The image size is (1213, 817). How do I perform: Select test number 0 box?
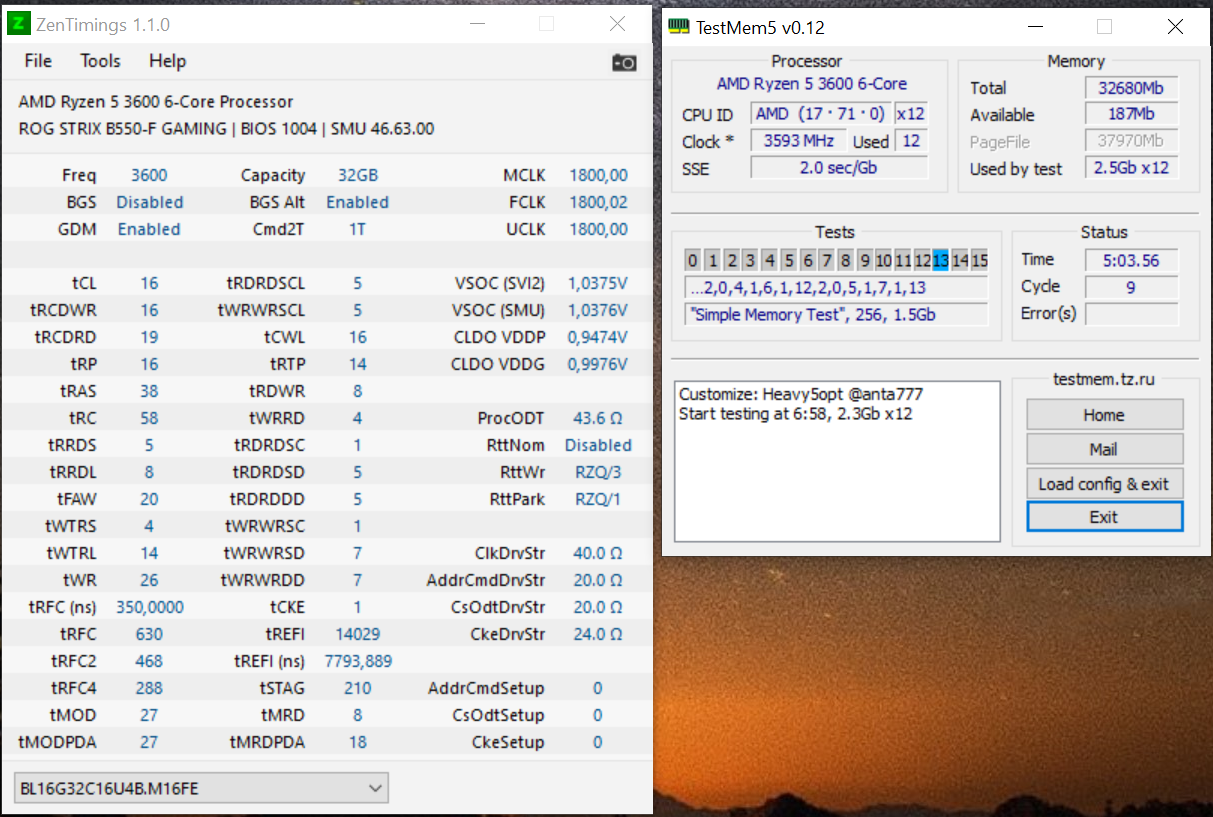tap(692, 261)
